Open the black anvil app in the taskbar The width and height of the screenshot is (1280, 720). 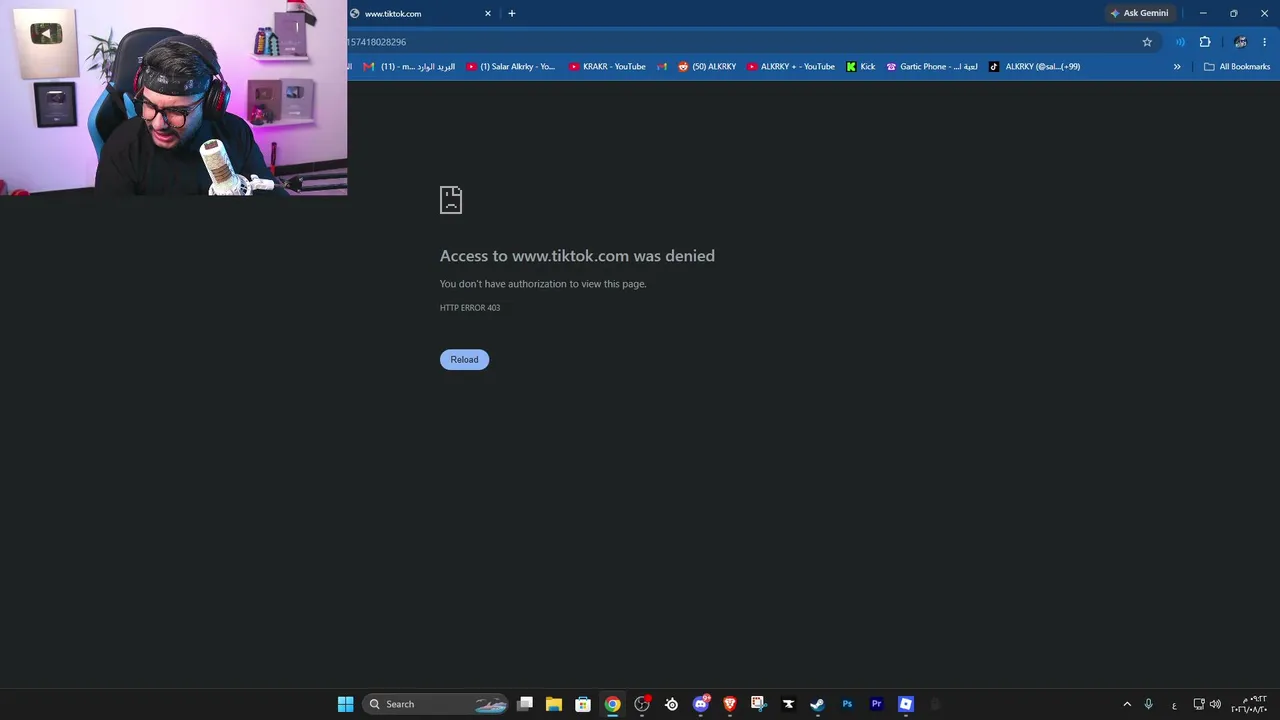pos(788,704)
